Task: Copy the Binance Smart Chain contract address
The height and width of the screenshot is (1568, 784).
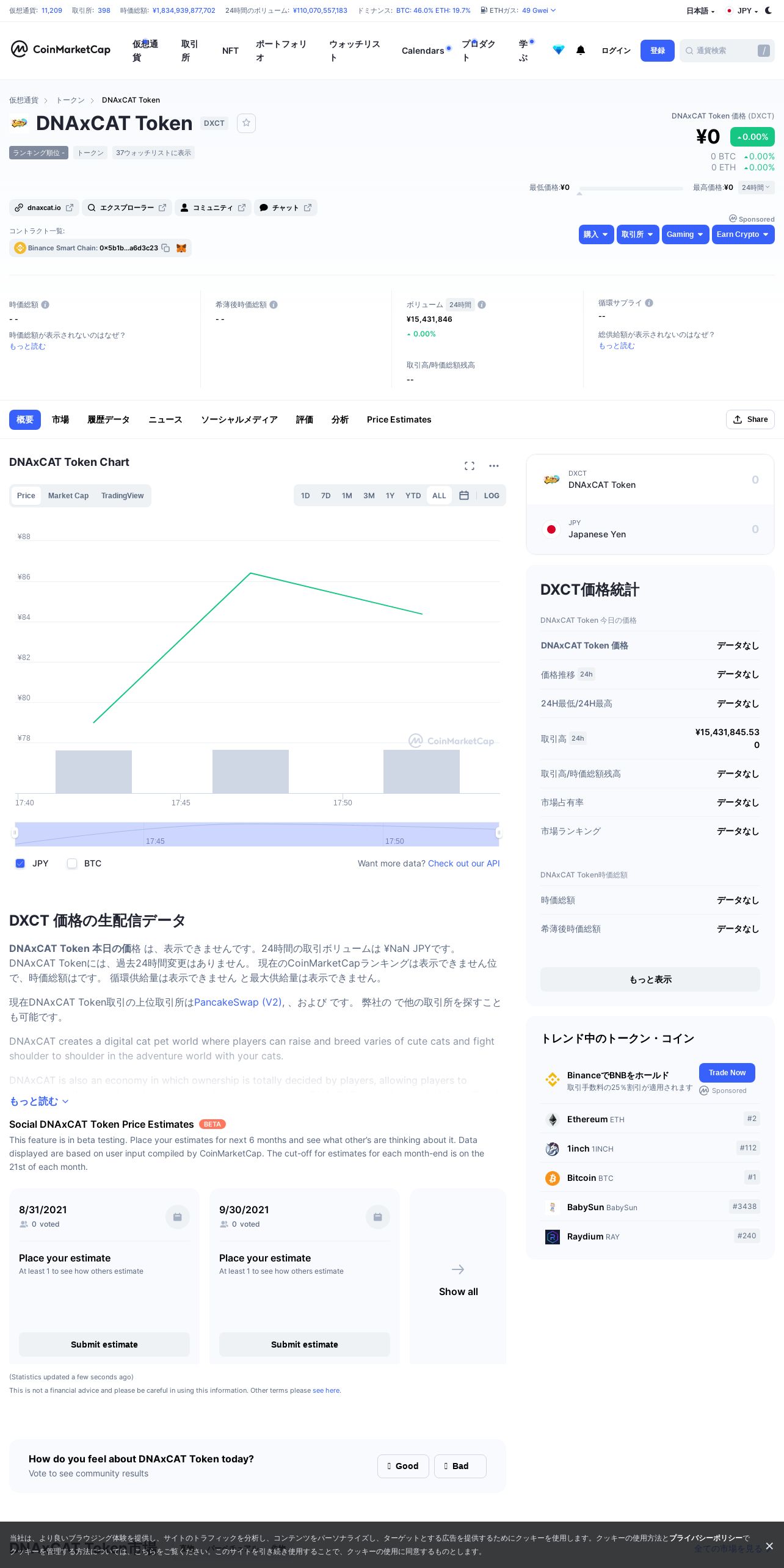Action: [165, 248]
